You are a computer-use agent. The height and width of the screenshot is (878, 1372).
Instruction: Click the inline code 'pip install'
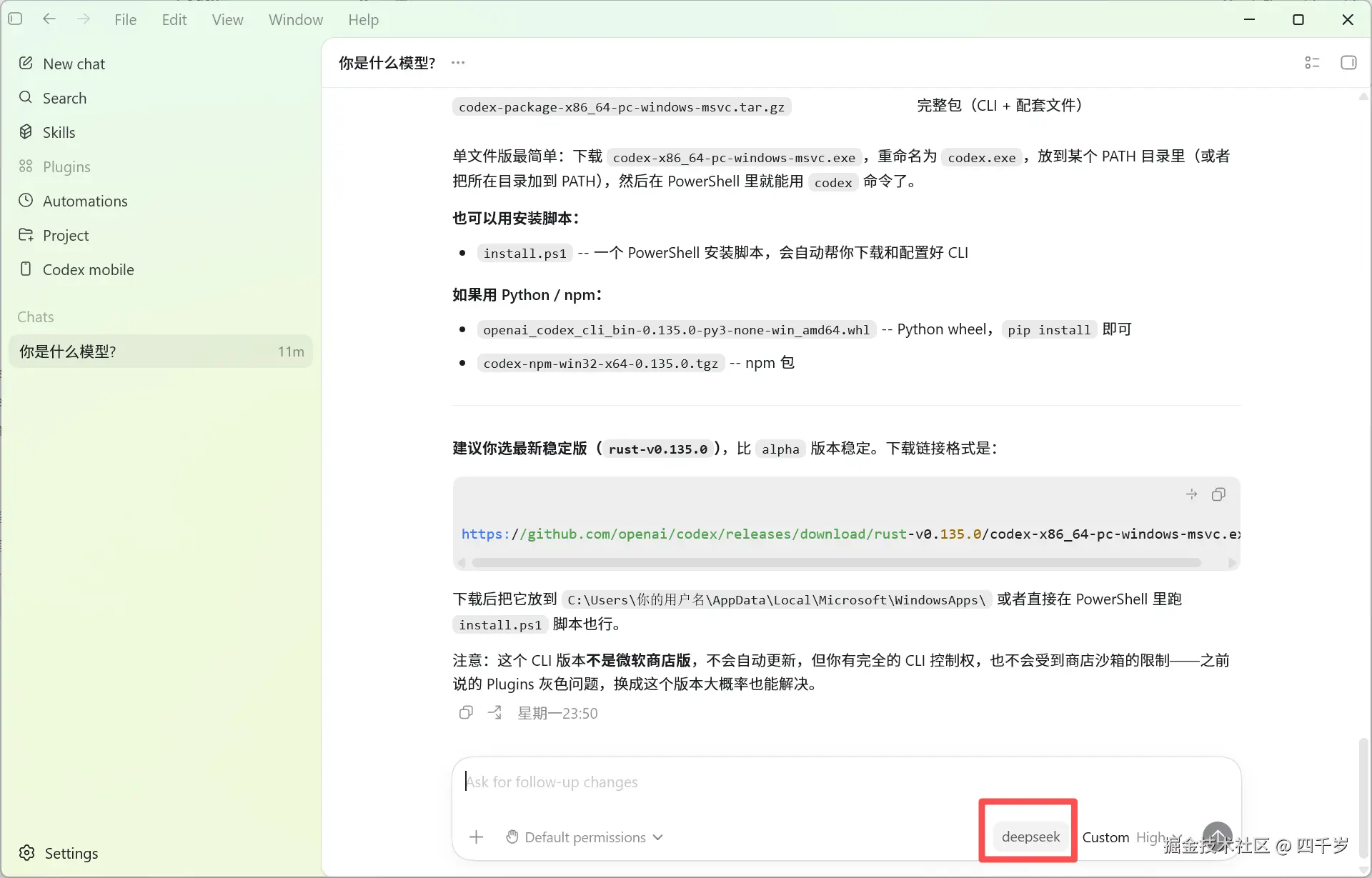1049,330
